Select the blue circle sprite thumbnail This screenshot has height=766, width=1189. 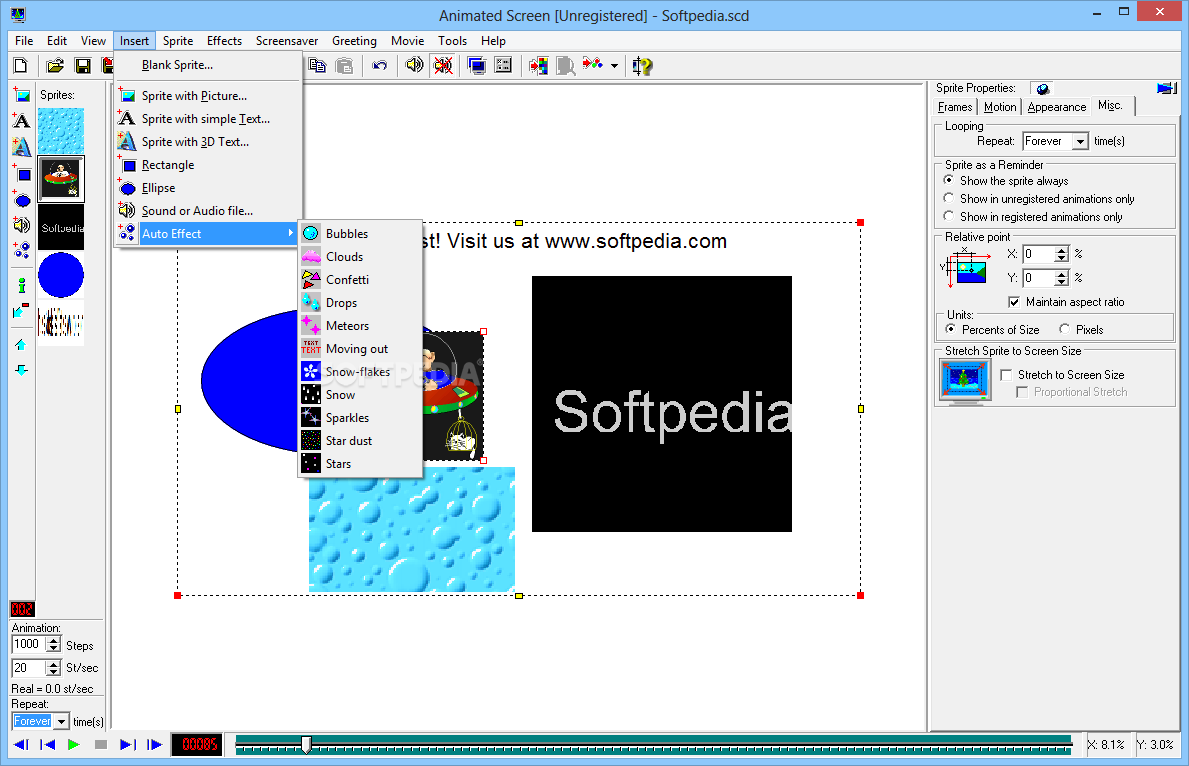click(61, 275)
